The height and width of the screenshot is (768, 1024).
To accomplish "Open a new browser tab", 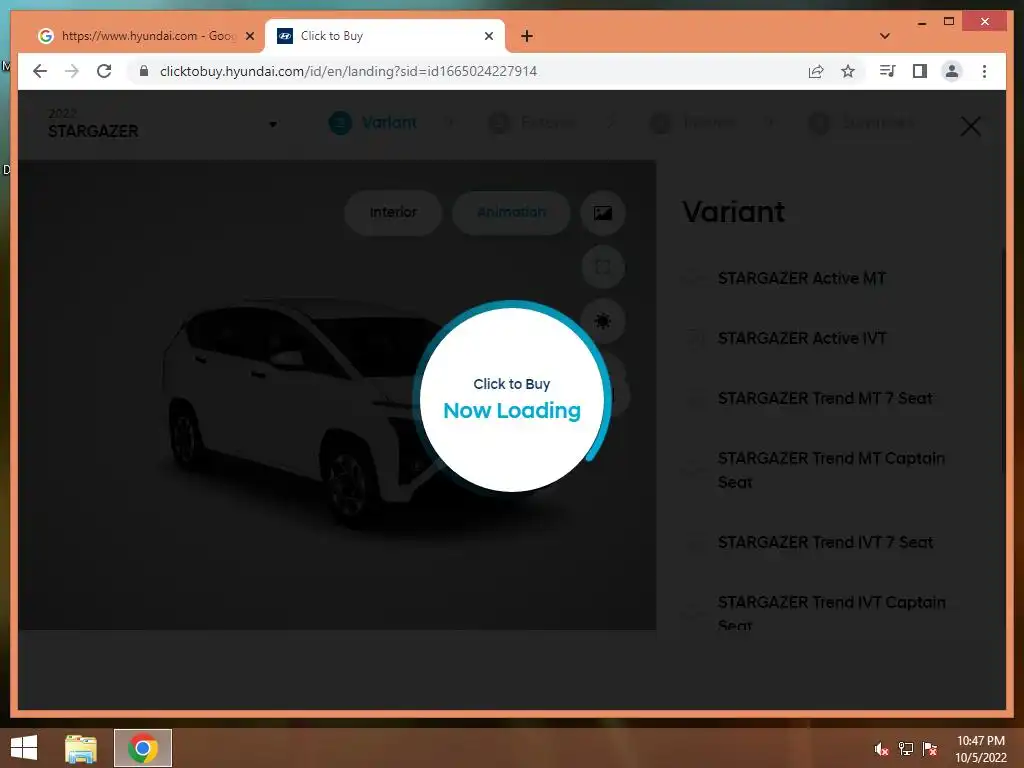I will [526, 36].
